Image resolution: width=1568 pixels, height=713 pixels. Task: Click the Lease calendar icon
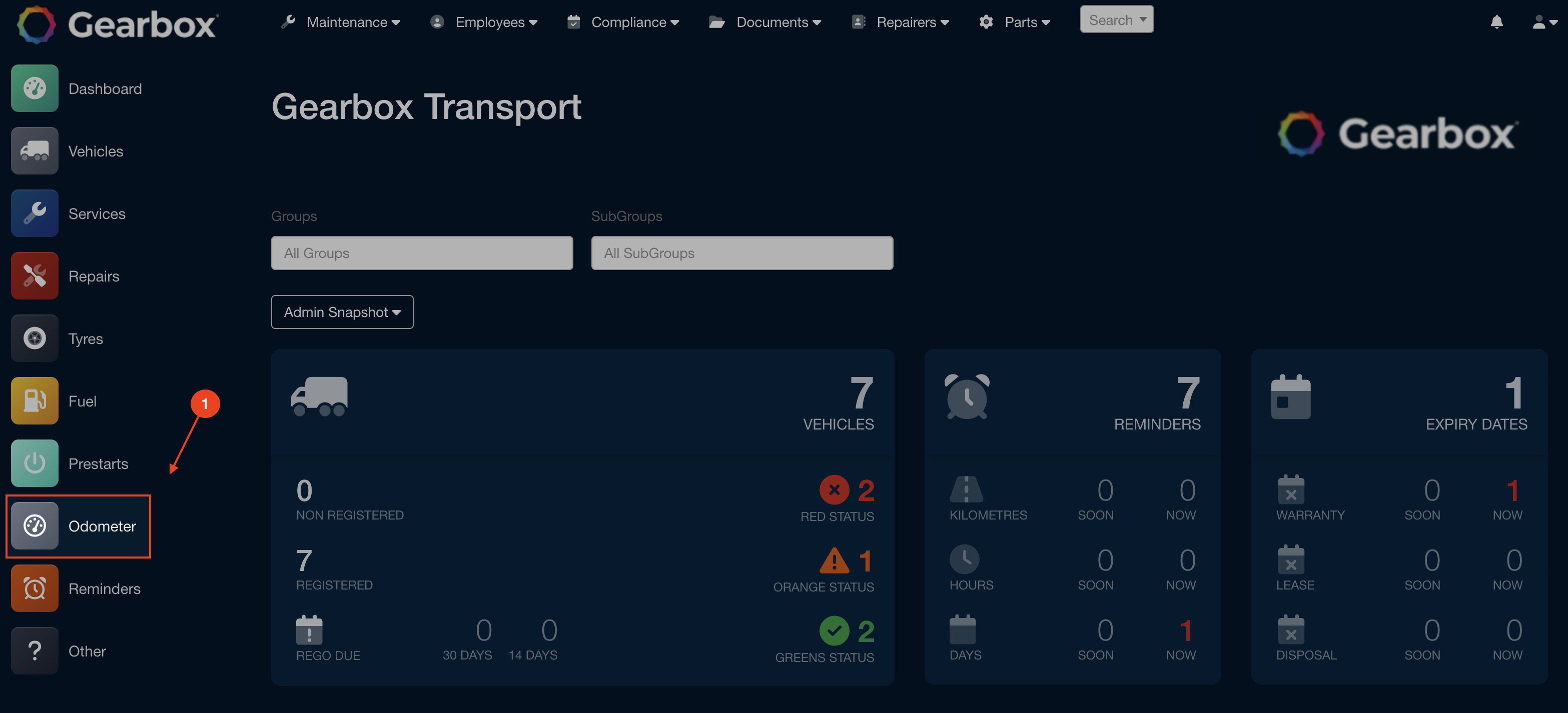click(1291, 559)
